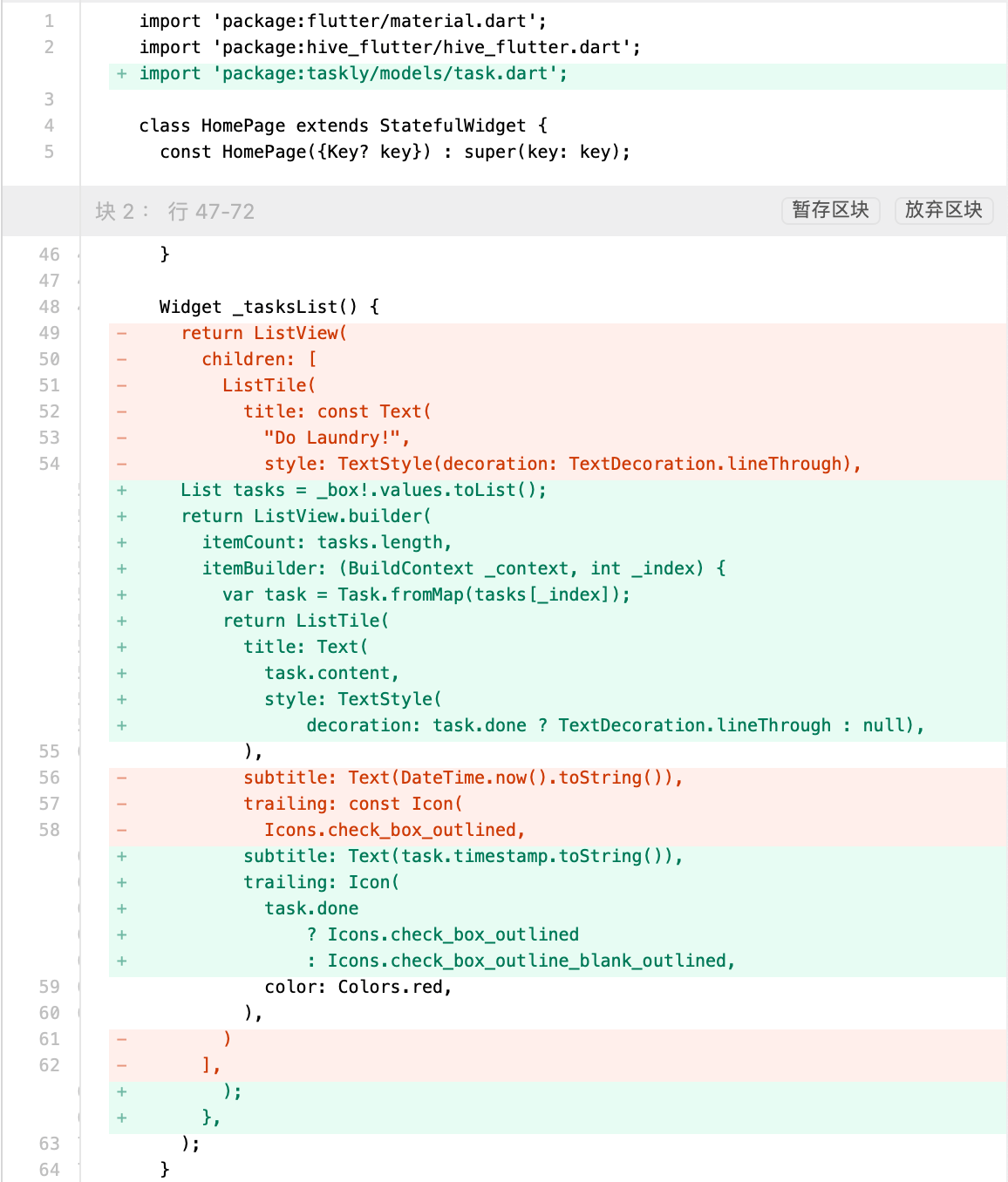The width and height of the screenshot is (1008, 1182).
Task: Click the plus marker beside 'return ListView.builder('
Action: pyautogui.click(x=122, y=516)
